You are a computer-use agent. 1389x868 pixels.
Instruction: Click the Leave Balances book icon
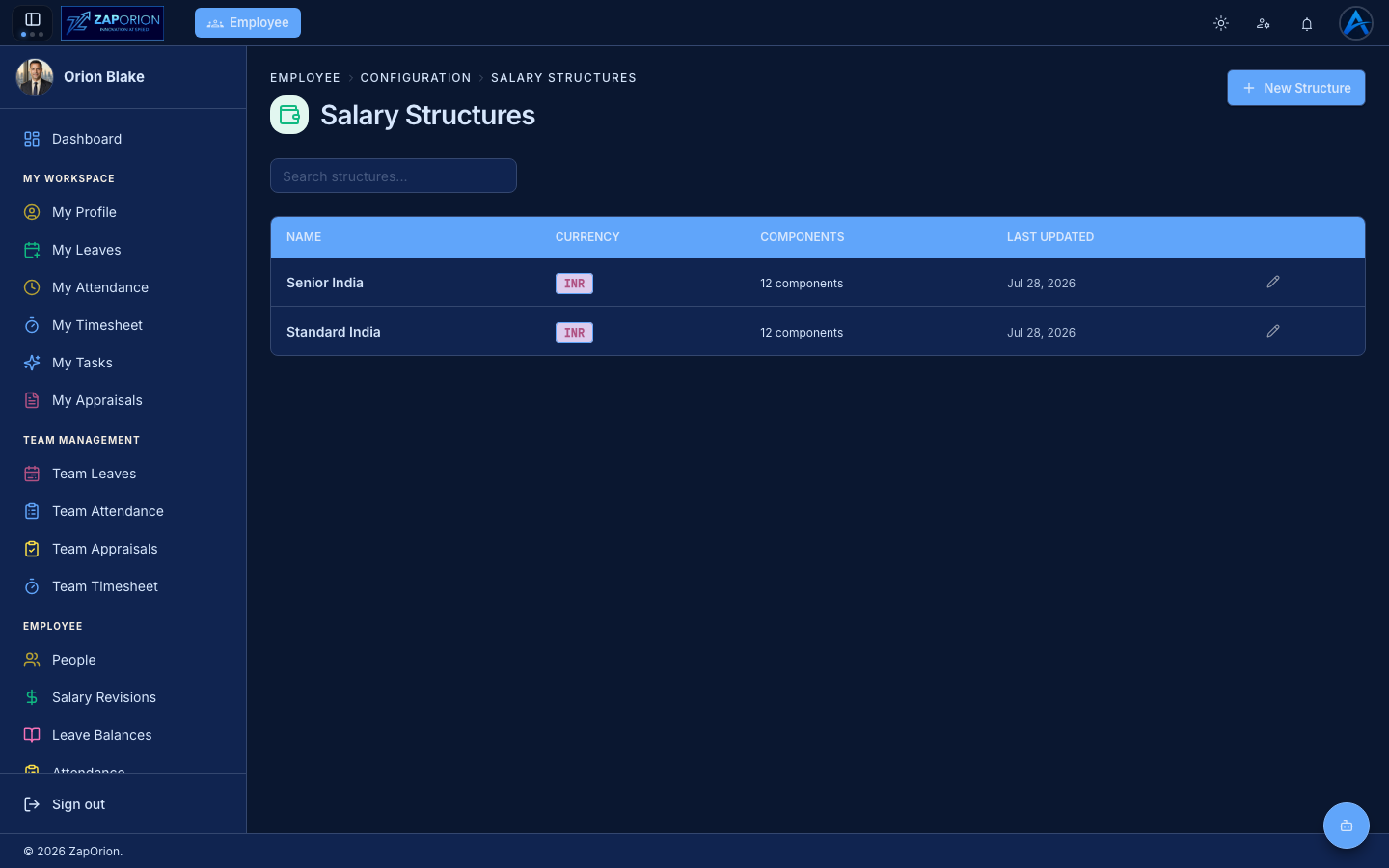tap(32, 735)
